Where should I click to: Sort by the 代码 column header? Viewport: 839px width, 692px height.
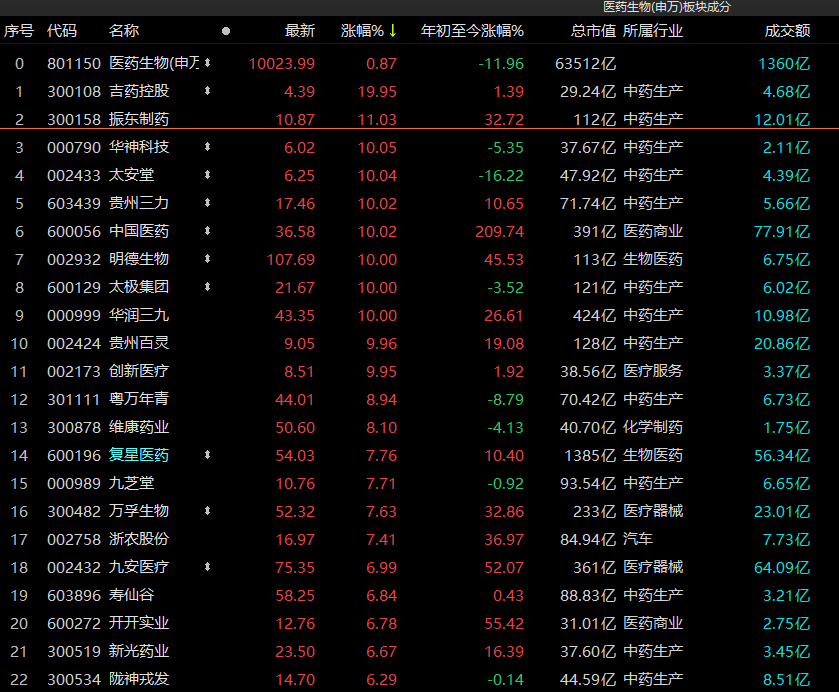[x=62, y=31]
